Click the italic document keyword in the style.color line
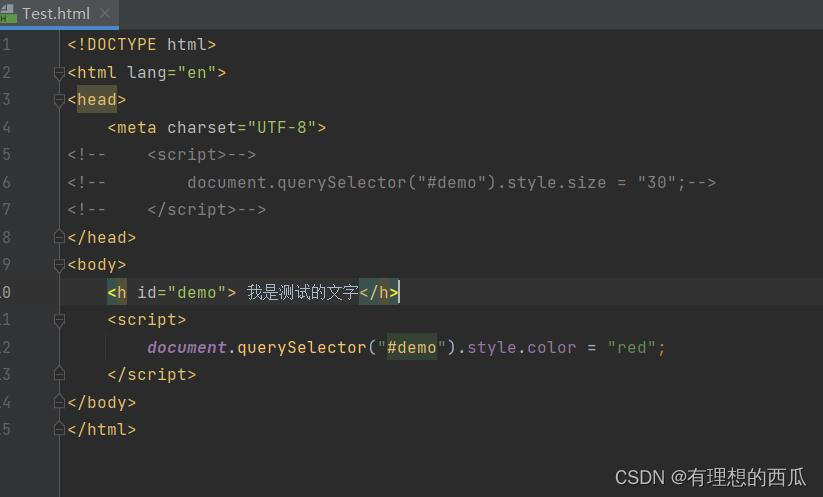823x497 pixels. pos(187,347)
